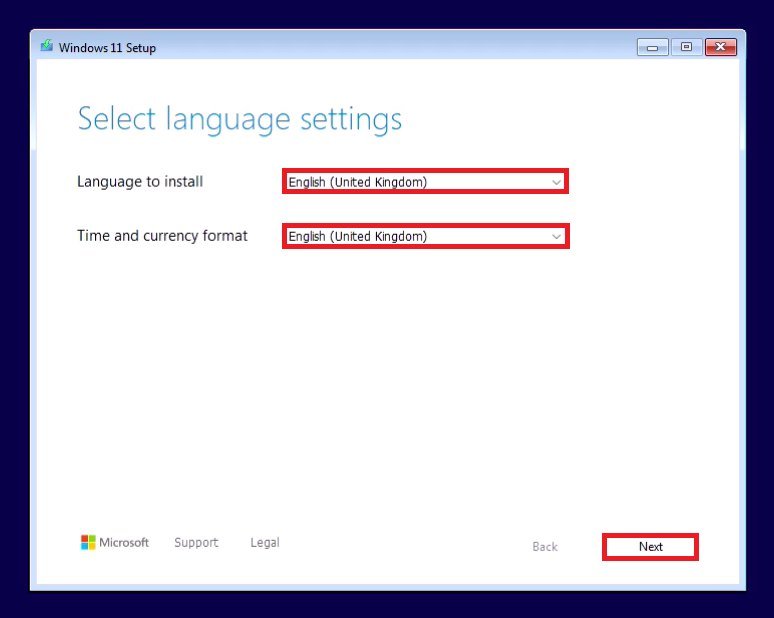This screenshot has height=618, width=774.
Task: Minimize the Windows 11 Setup window
Action: (652, 47)
